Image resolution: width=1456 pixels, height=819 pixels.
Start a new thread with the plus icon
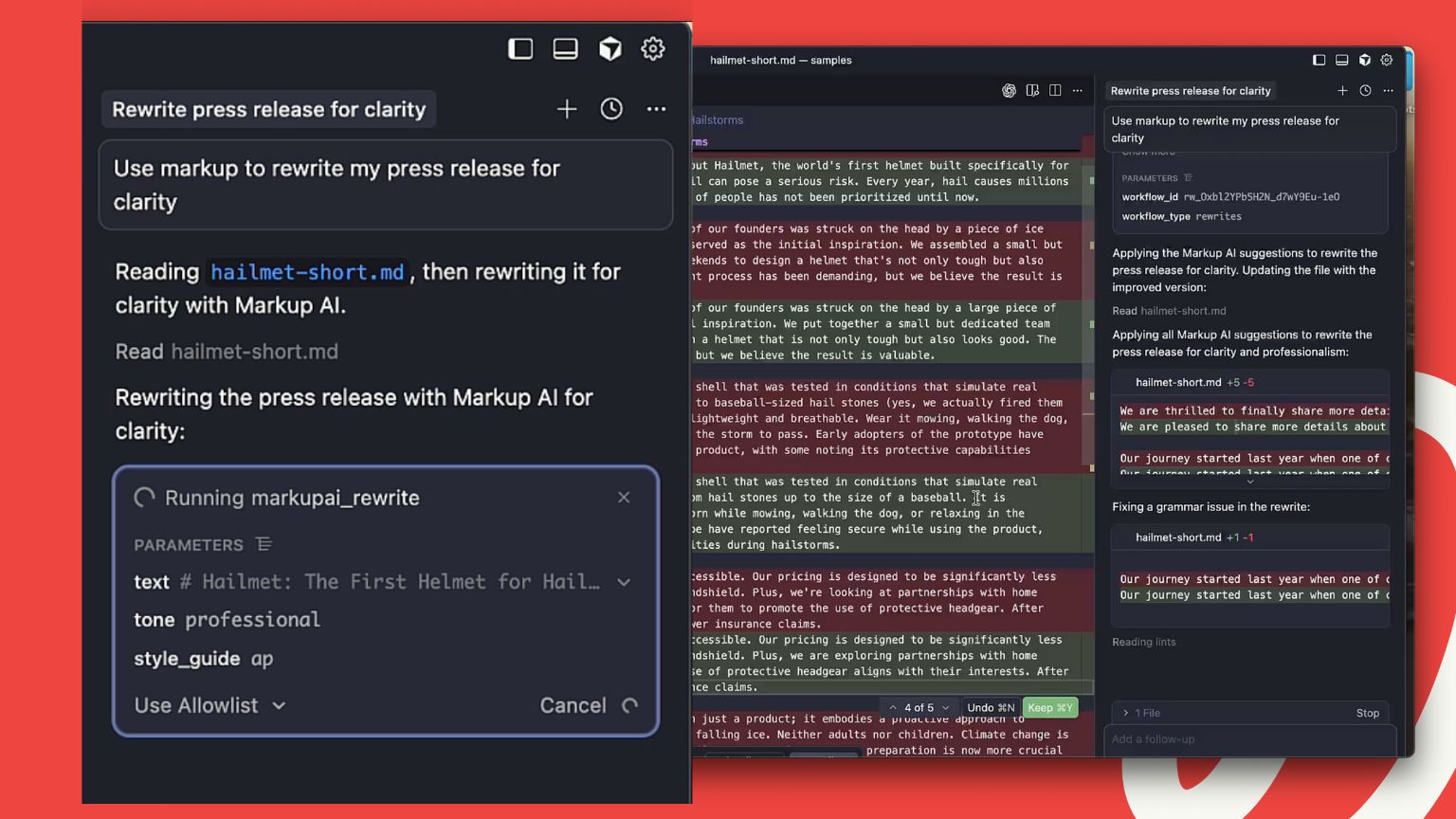click(566, 108)
